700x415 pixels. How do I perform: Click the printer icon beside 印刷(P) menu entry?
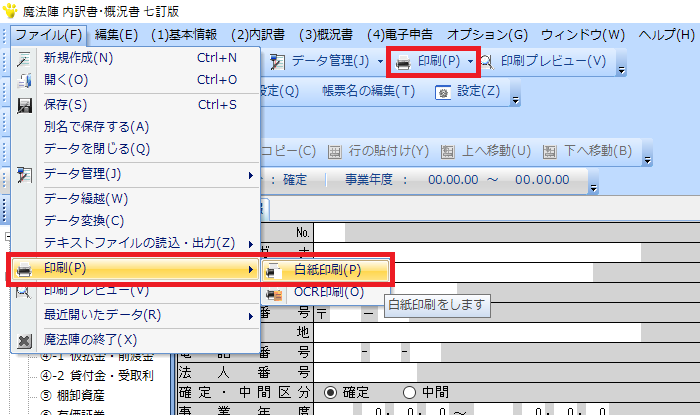click(24, 270)
